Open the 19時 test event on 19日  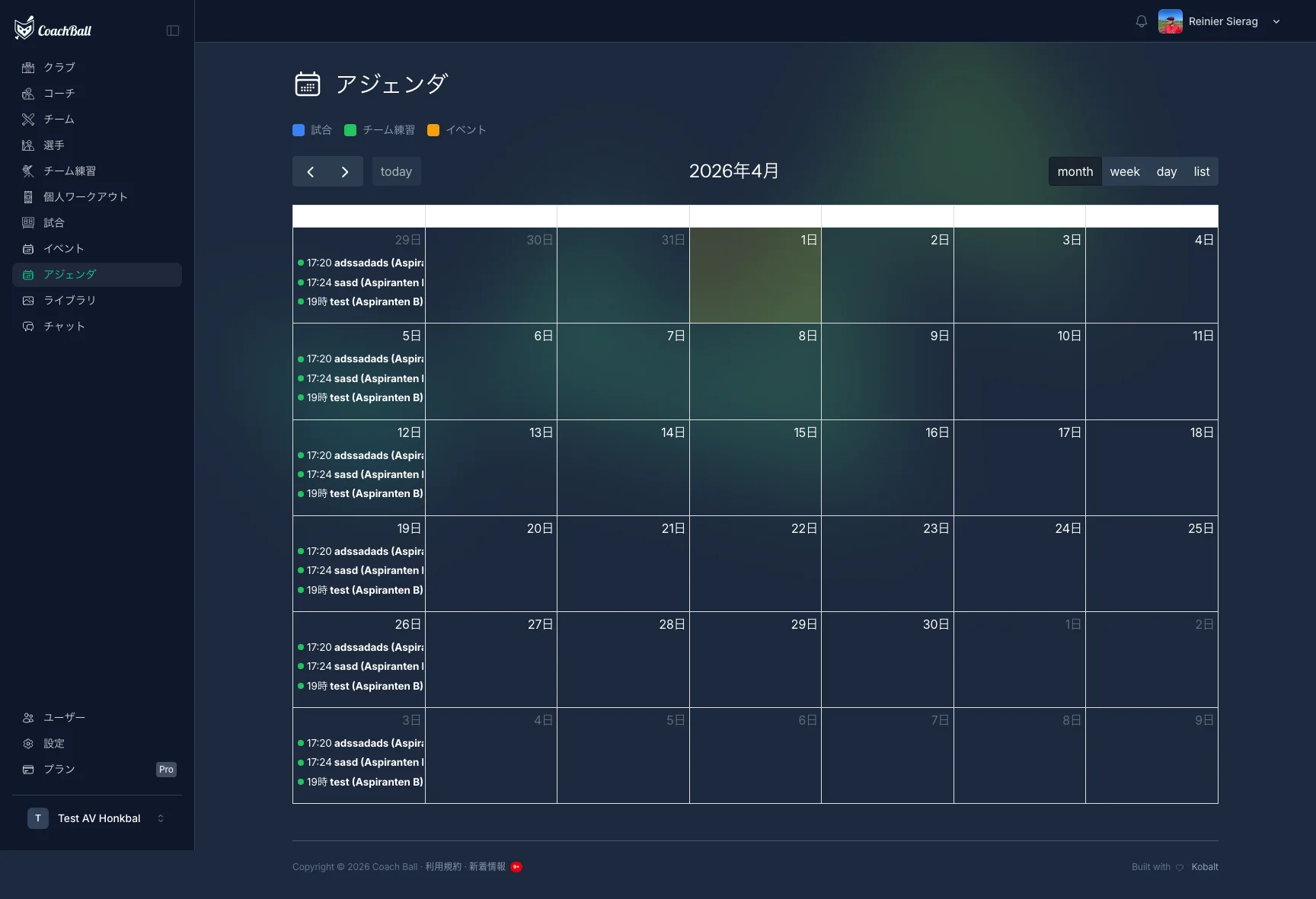(360, 591)
